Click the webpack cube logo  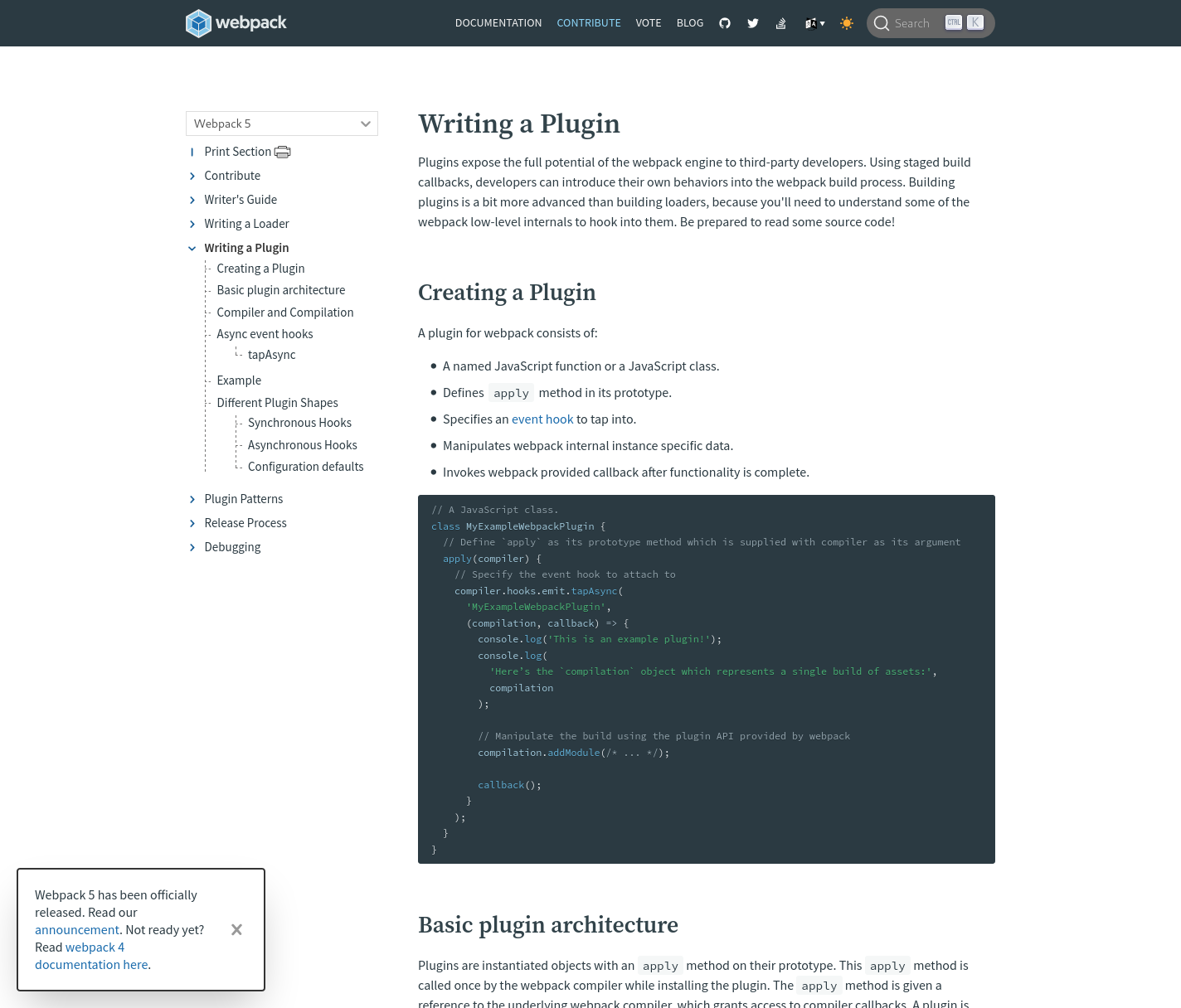(x=199, y=23)
